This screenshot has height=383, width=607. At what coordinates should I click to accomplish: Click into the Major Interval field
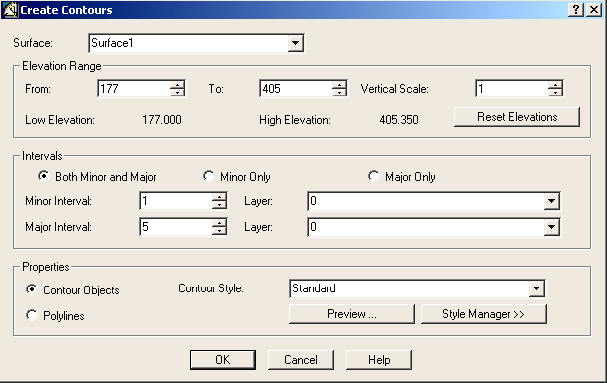tap(176, 227)
